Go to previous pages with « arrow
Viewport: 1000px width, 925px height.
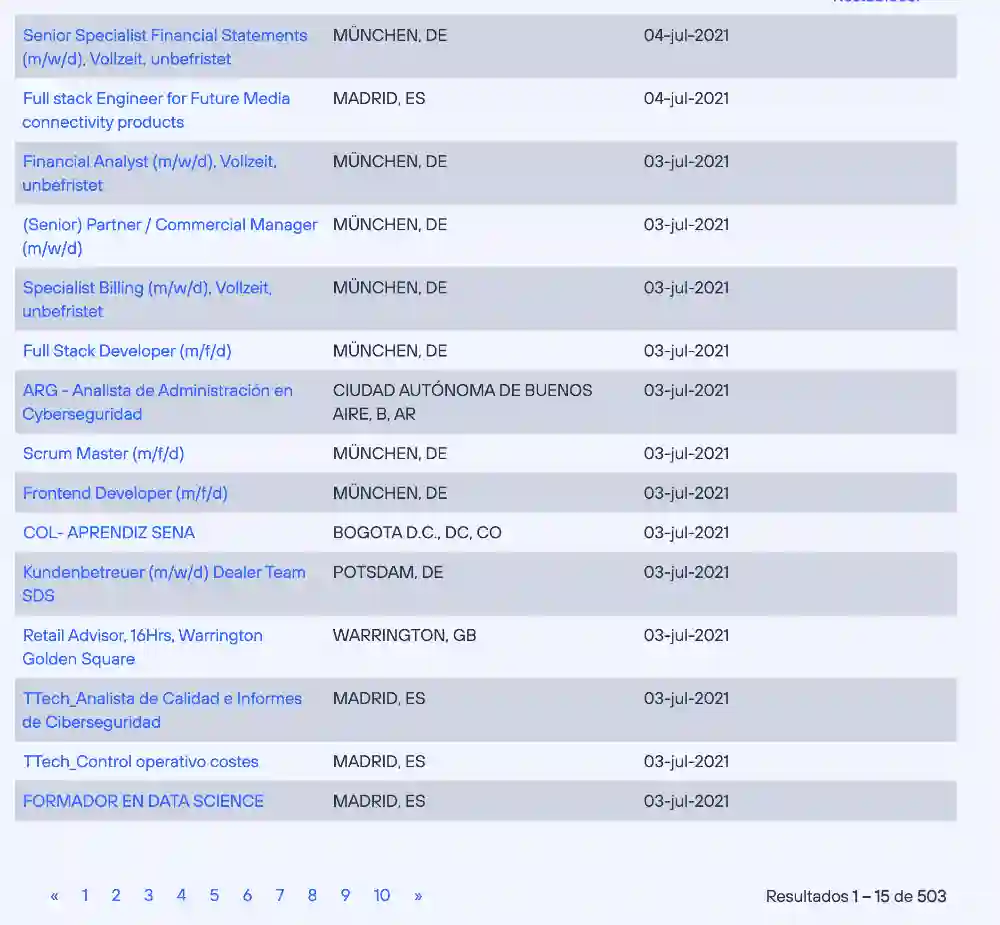coord(54,896)
